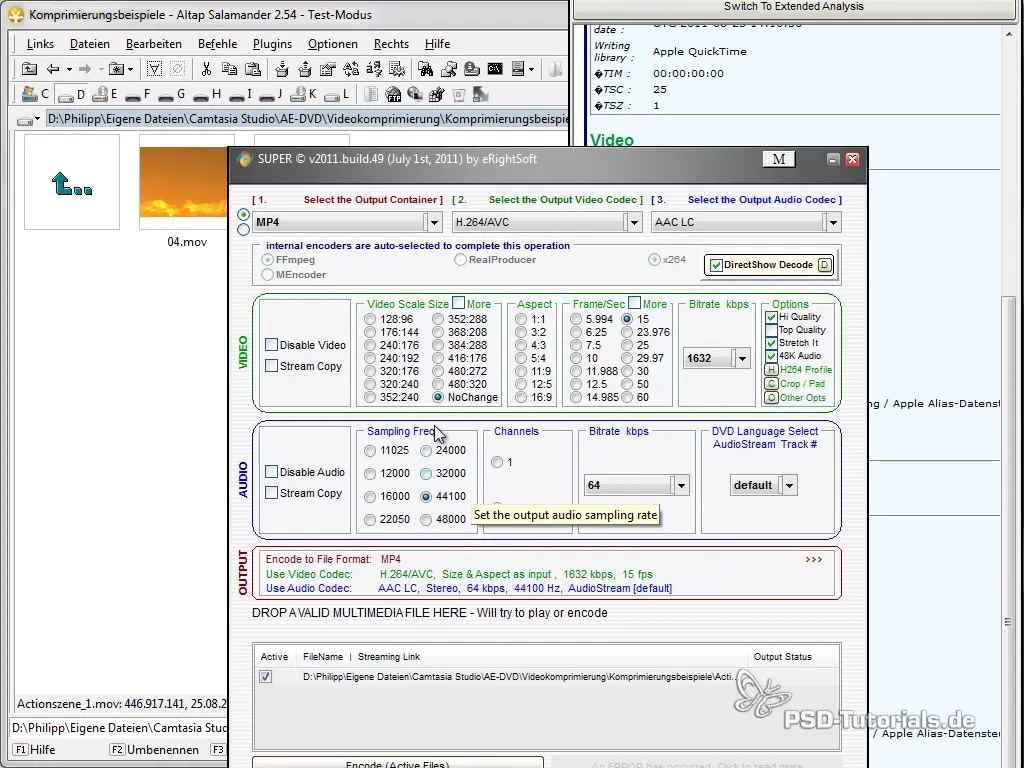Image resolution: width=1024 pixels, height=768 pixels.
Task: Select 48000 sampling frequency
Action: (426, 520)
